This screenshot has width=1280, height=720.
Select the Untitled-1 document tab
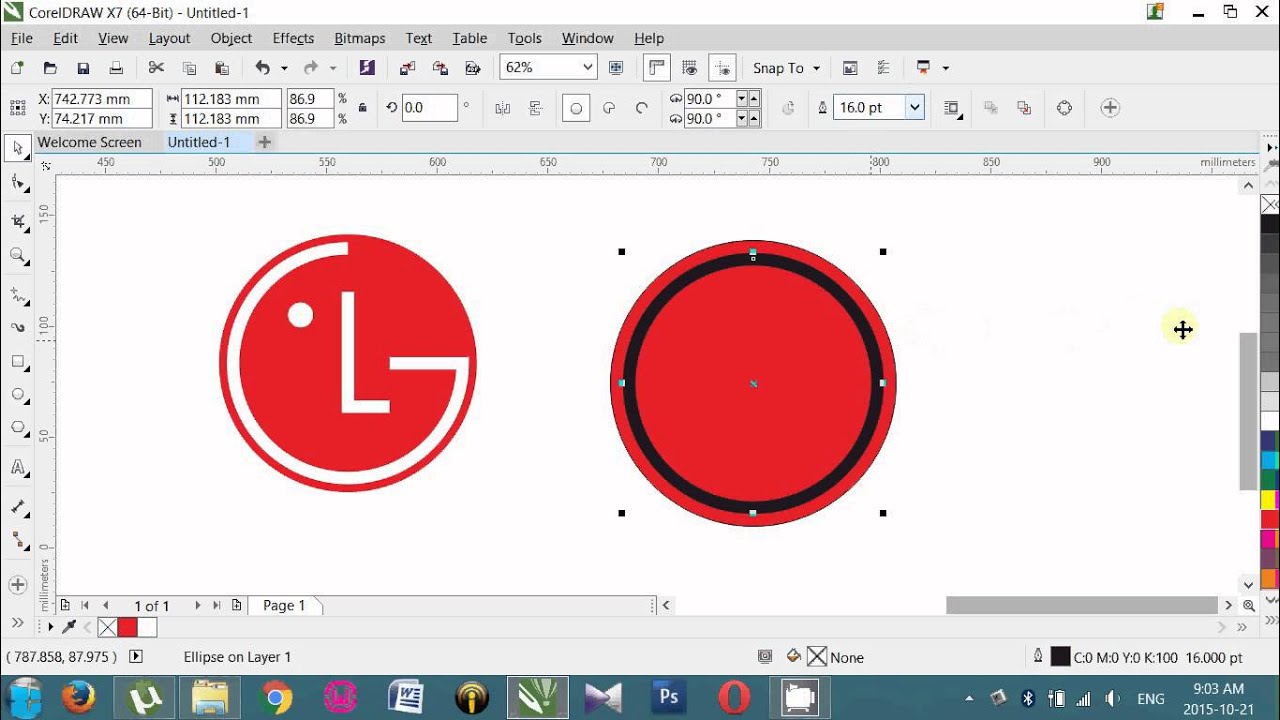199,142
